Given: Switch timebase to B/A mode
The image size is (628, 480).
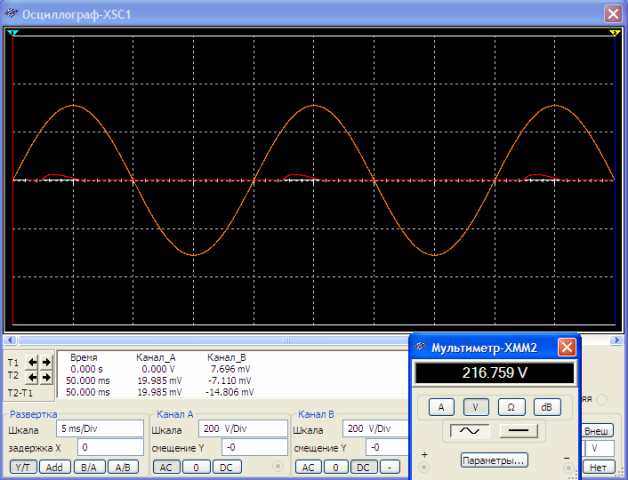Looking at the screenshot, I should pos(89,467).
